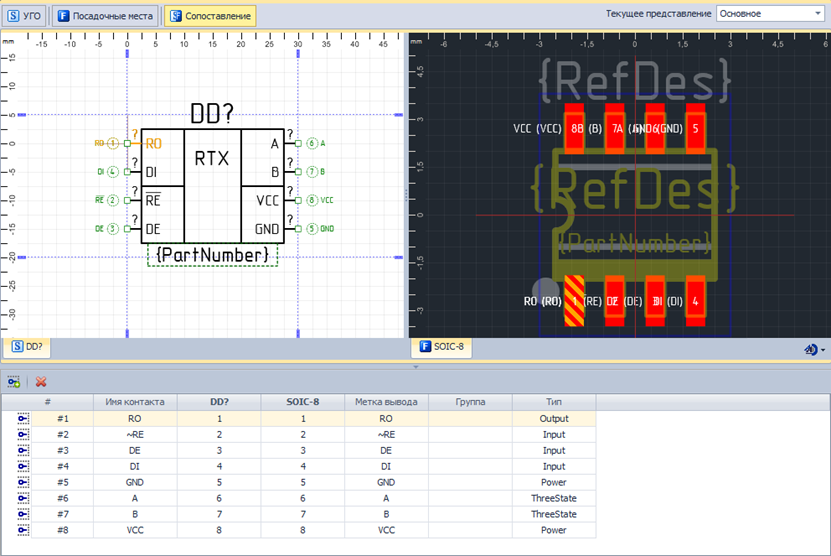Open the УГО section
The width and height of the screenshot is (831, 556).
click(x=25, y=16)
